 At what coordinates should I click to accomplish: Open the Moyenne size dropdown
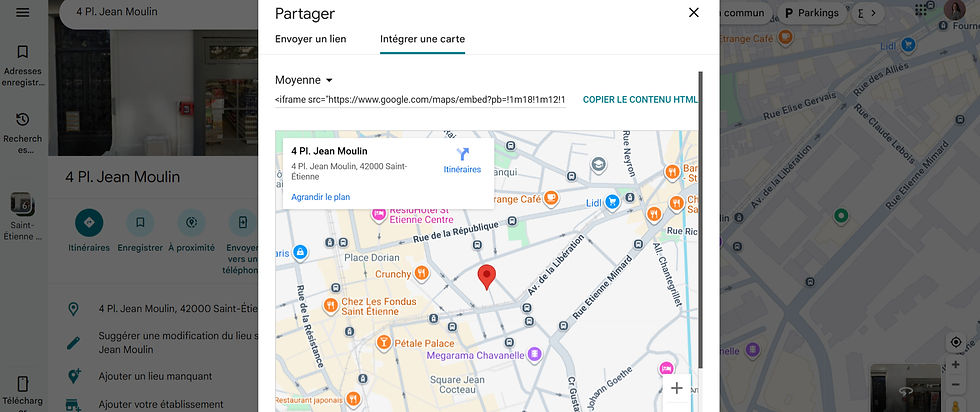[x=304, y=80]
